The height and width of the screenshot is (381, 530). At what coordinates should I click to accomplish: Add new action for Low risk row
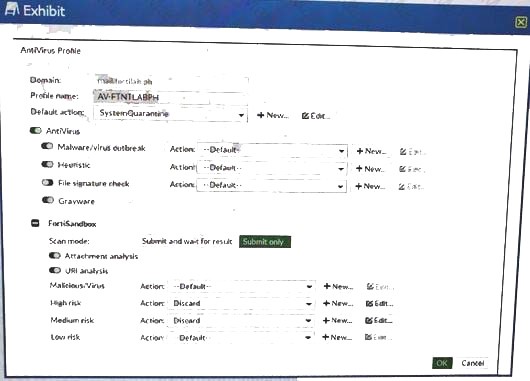click(337, 337)
